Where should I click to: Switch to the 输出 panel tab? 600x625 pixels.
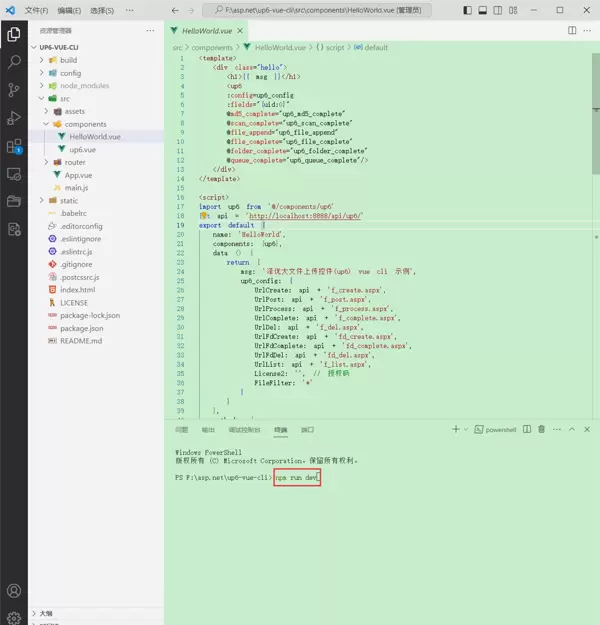pos(208,429)
